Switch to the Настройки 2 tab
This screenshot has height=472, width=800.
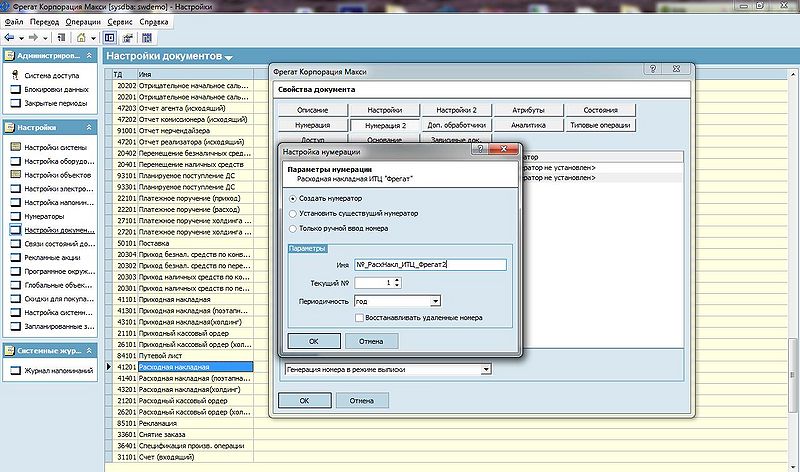[457, 110]
